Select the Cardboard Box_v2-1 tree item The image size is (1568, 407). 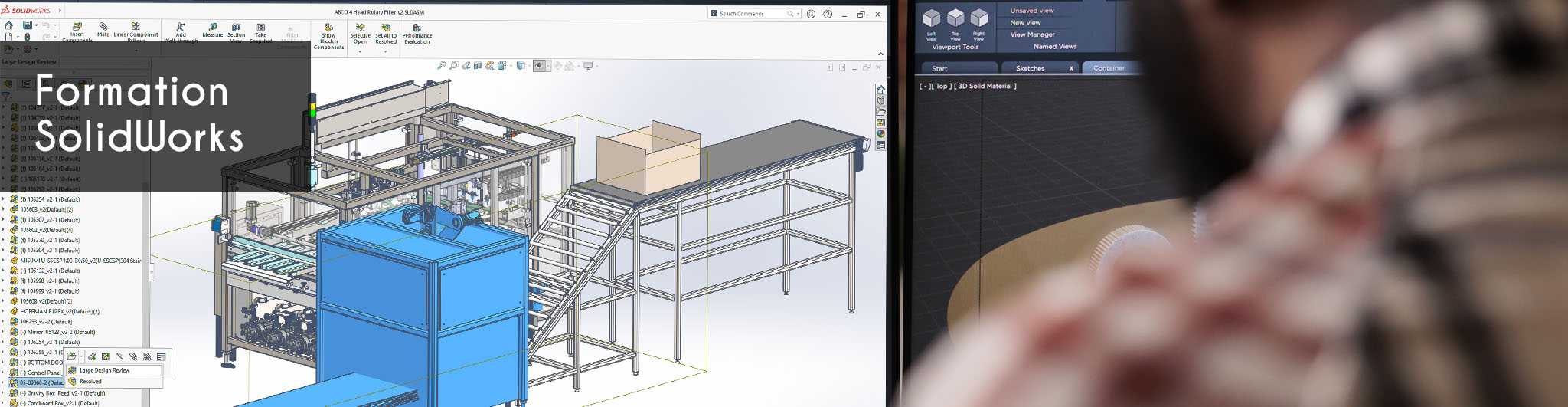[x=55, y=403]
